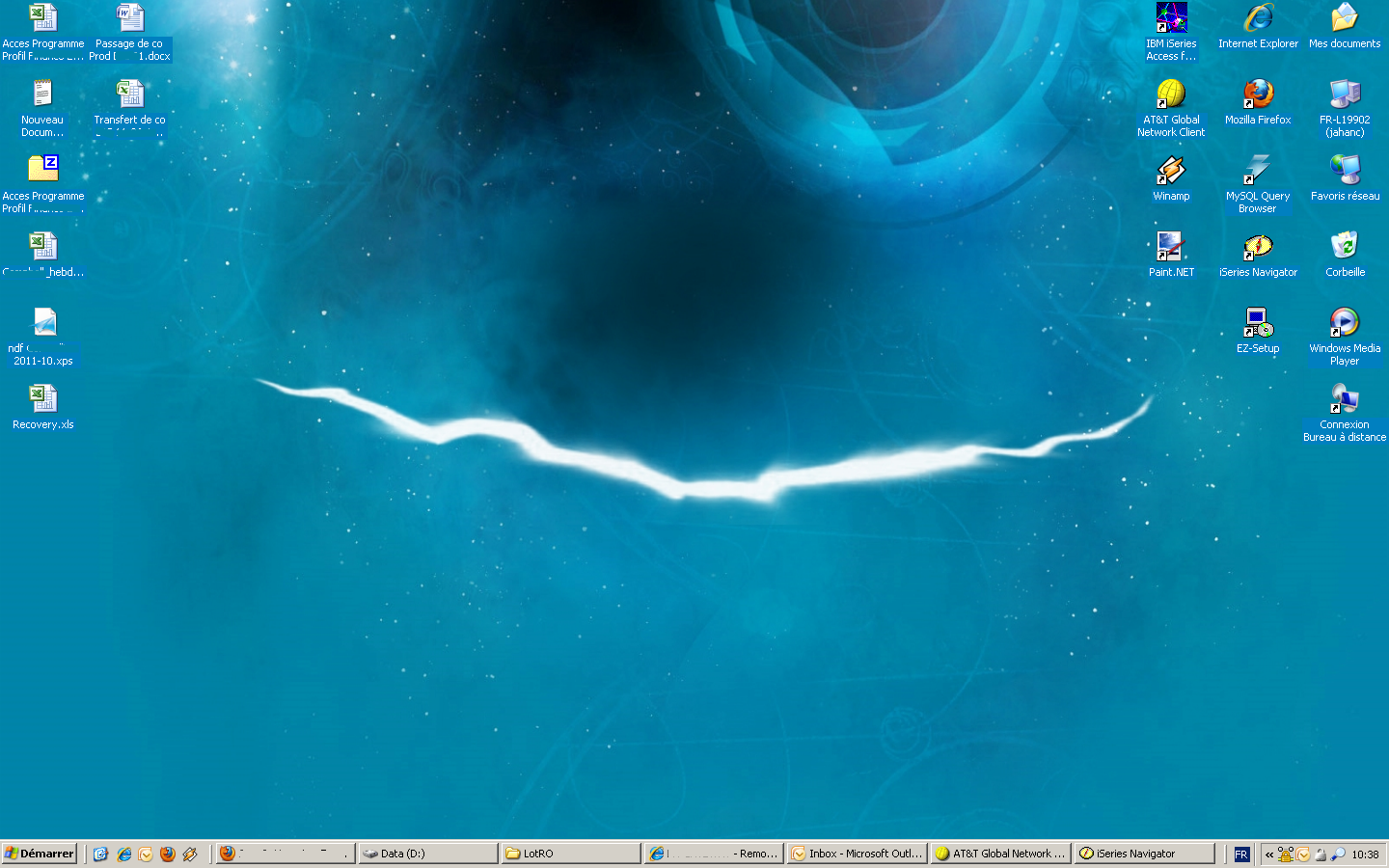Screen dimensions: 1389x868
Task: Select the Recovery.xls file icon
Action: [43, 400]
